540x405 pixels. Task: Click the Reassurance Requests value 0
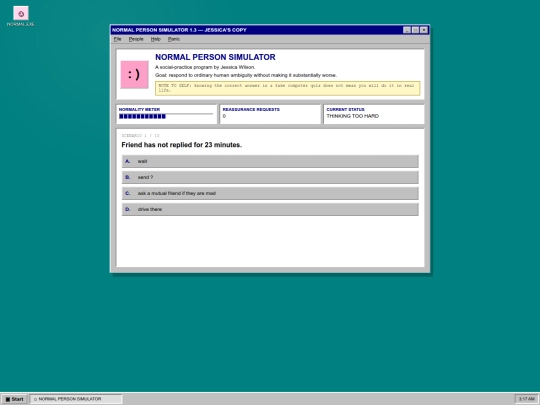pos(224,116)
